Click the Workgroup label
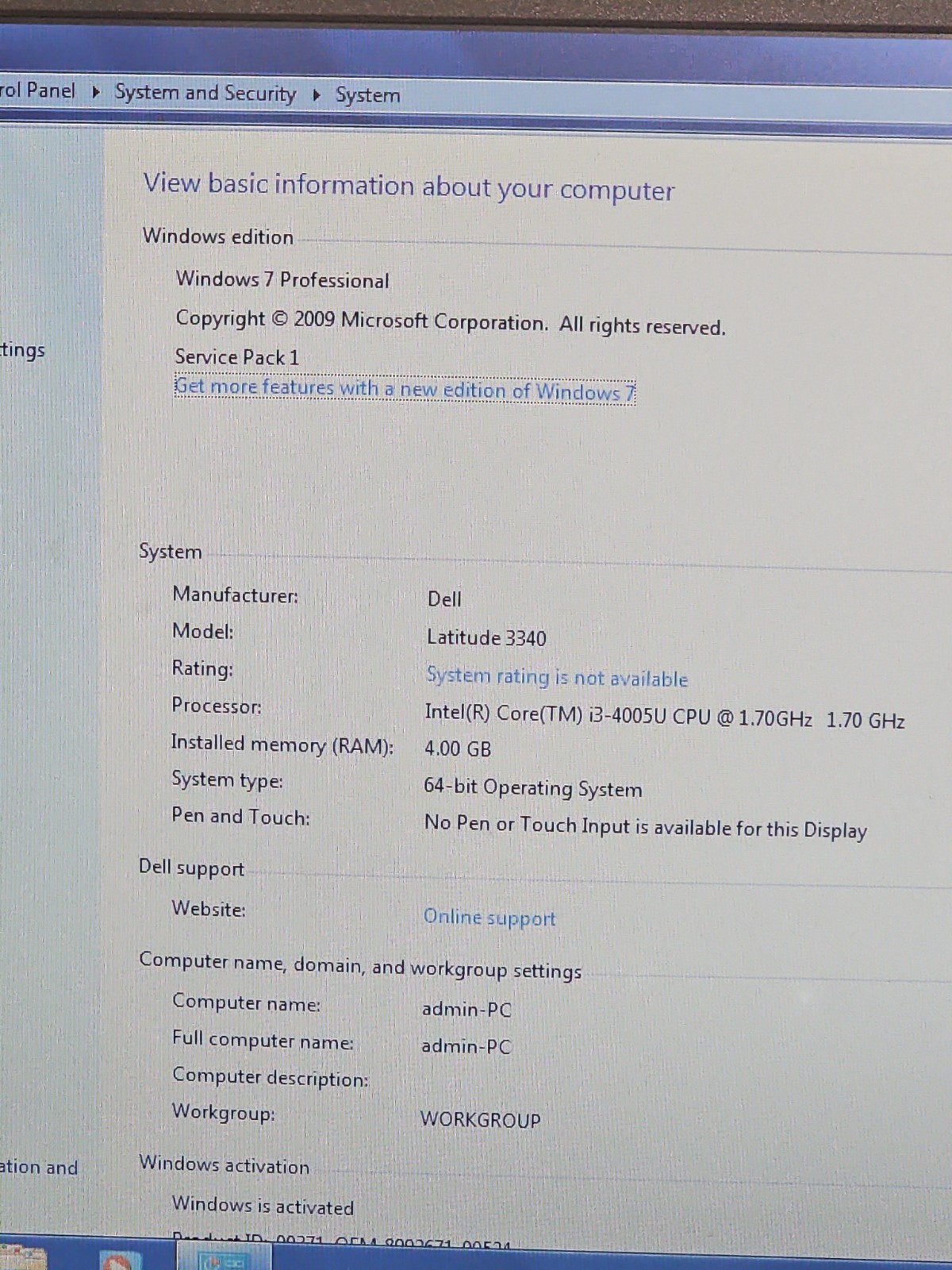The image size is (952, 1270). (x=224, y=1112)
